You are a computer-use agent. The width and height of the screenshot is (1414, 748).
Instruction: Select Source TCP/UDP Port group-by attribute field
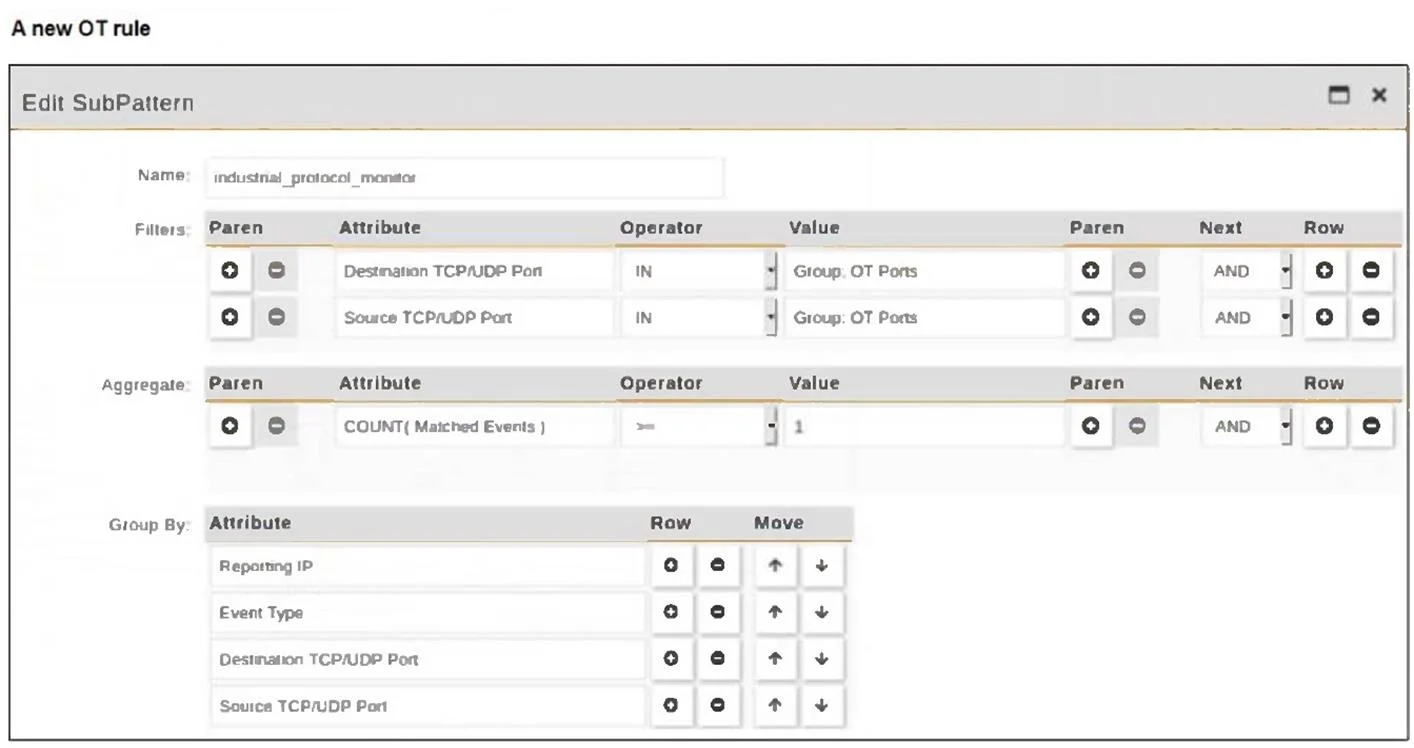click(x=428, y=705)
